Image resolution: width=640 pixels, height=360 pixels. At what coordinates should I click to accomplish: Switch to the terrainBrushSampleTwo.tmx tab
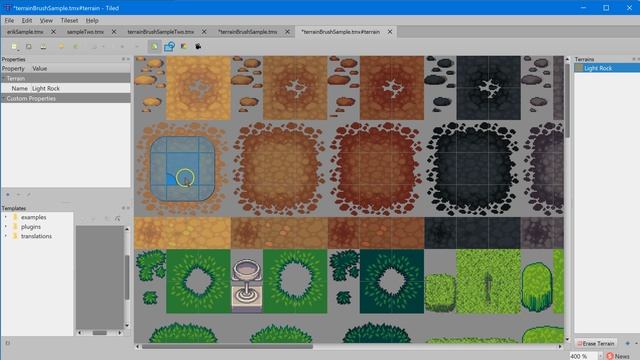point(160,32)
